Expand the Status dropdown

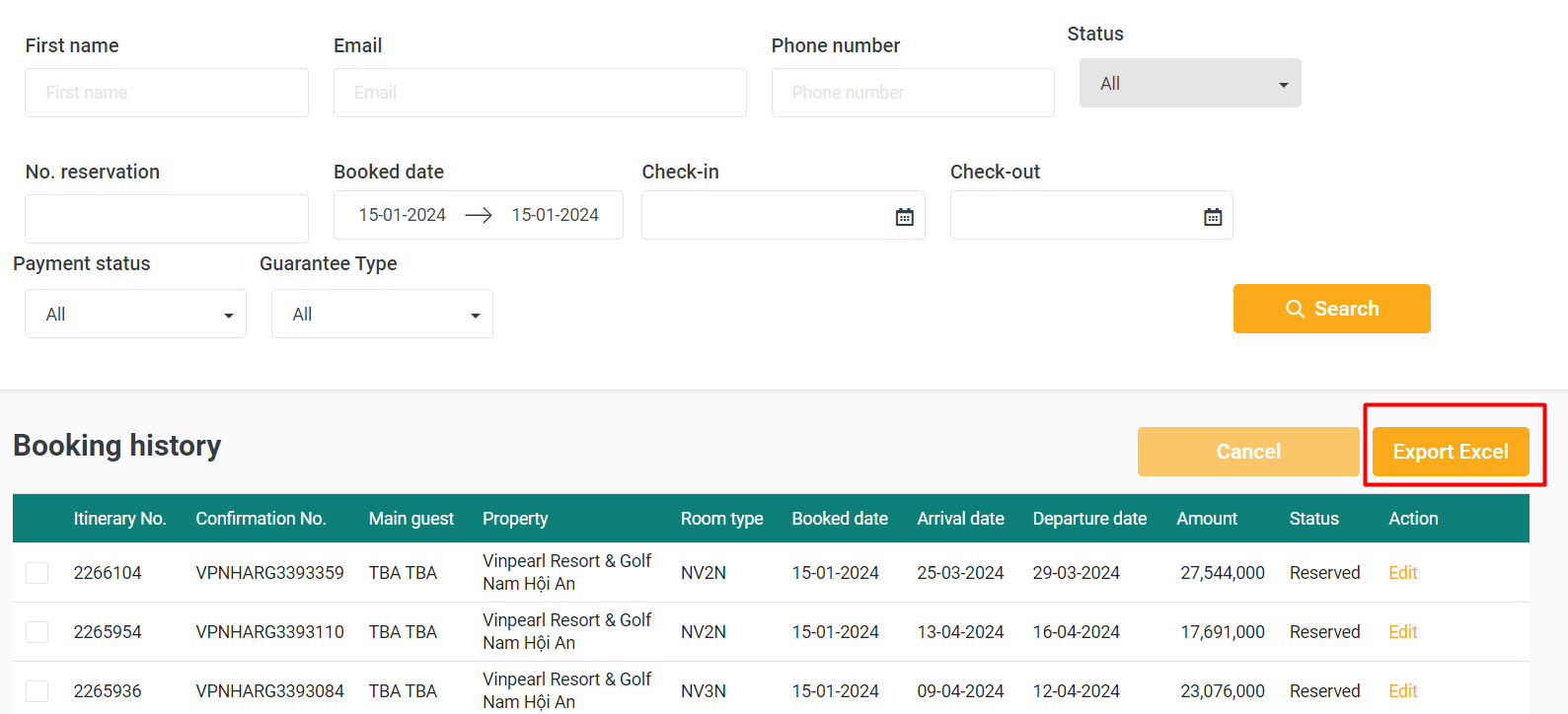[1189, 84]
